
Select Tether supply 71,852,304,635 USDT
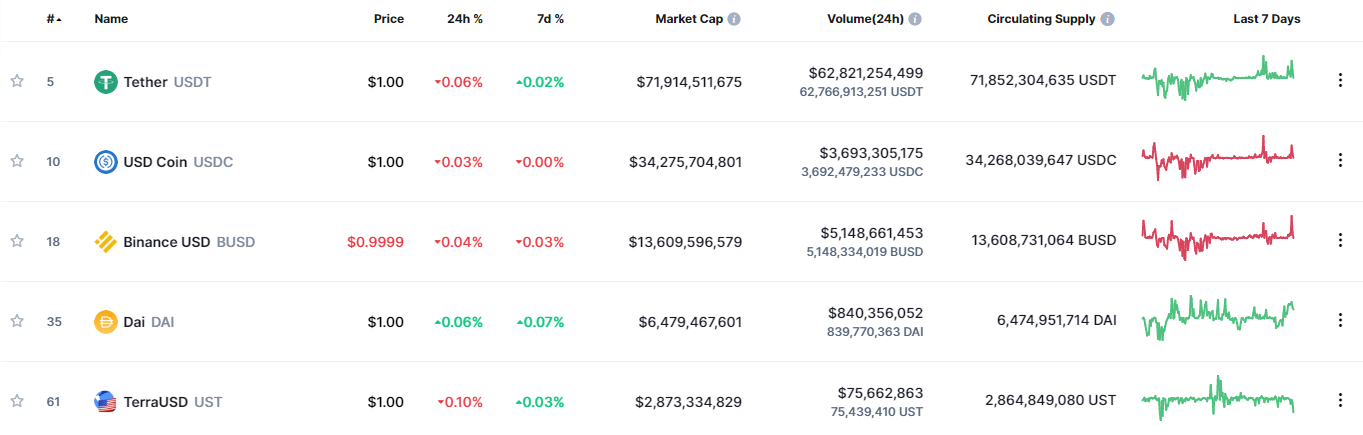pos(1043,80)
